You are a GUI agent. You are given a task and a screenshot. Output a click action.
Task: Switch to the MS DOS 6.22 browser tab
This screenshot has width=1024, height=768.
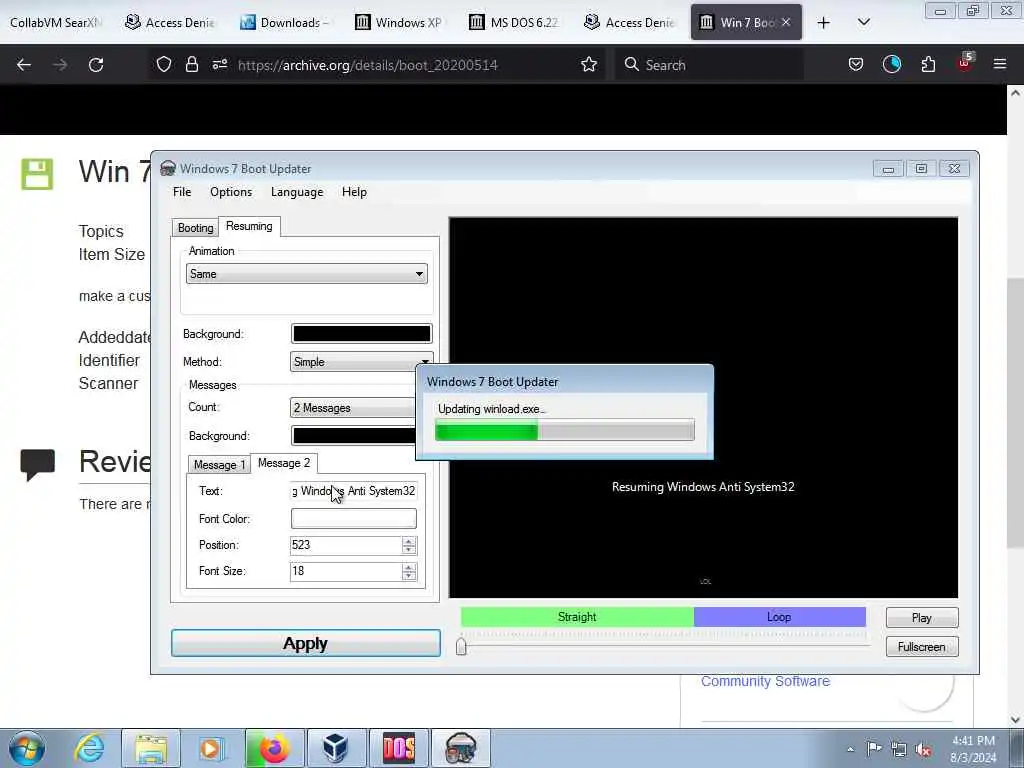[514, 22]
